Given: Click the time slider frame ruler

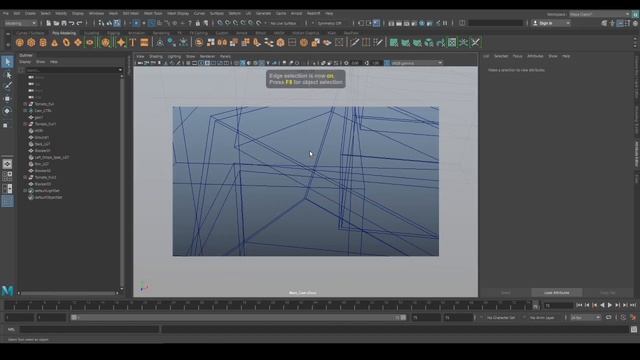Looking at the screenshot, I should pyautogui.click(x=271, y=305).
